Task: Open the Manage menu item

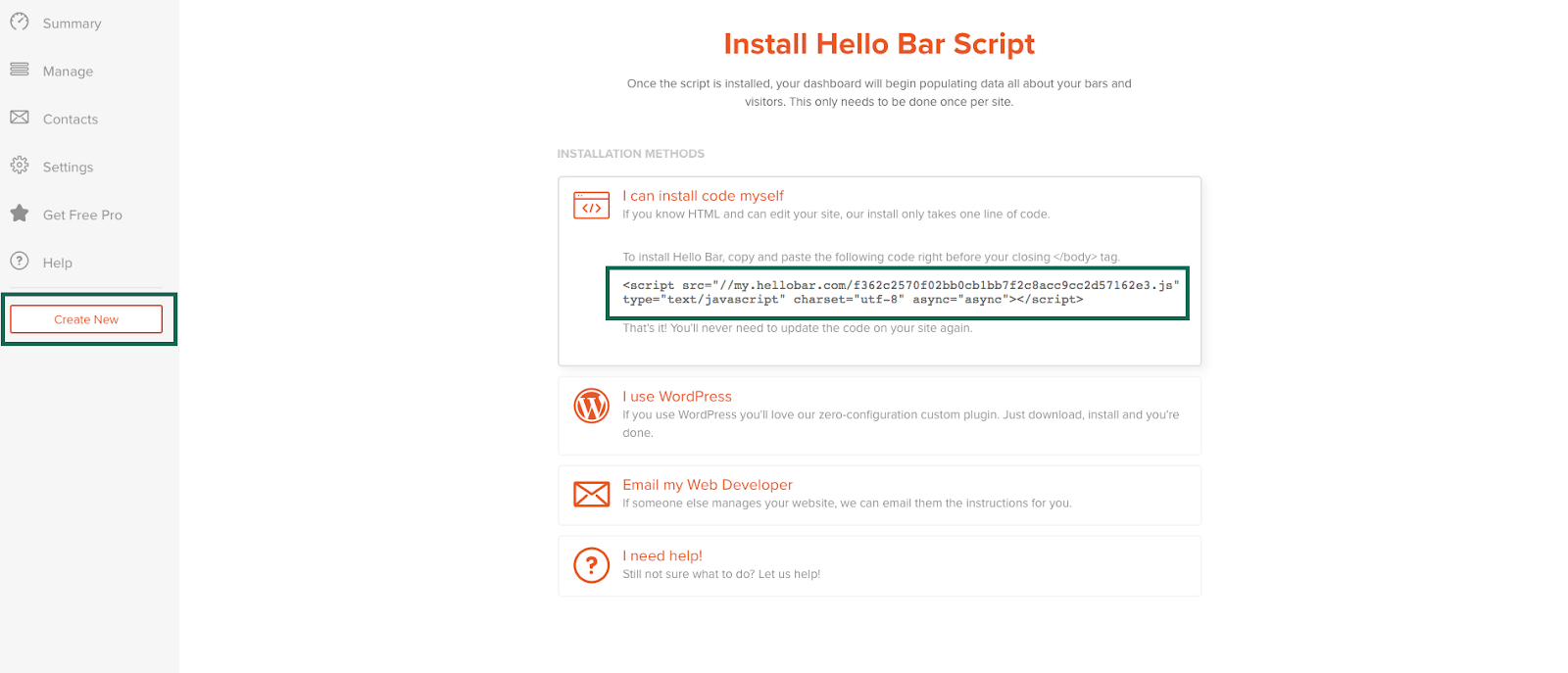Action: click(68, 72)
